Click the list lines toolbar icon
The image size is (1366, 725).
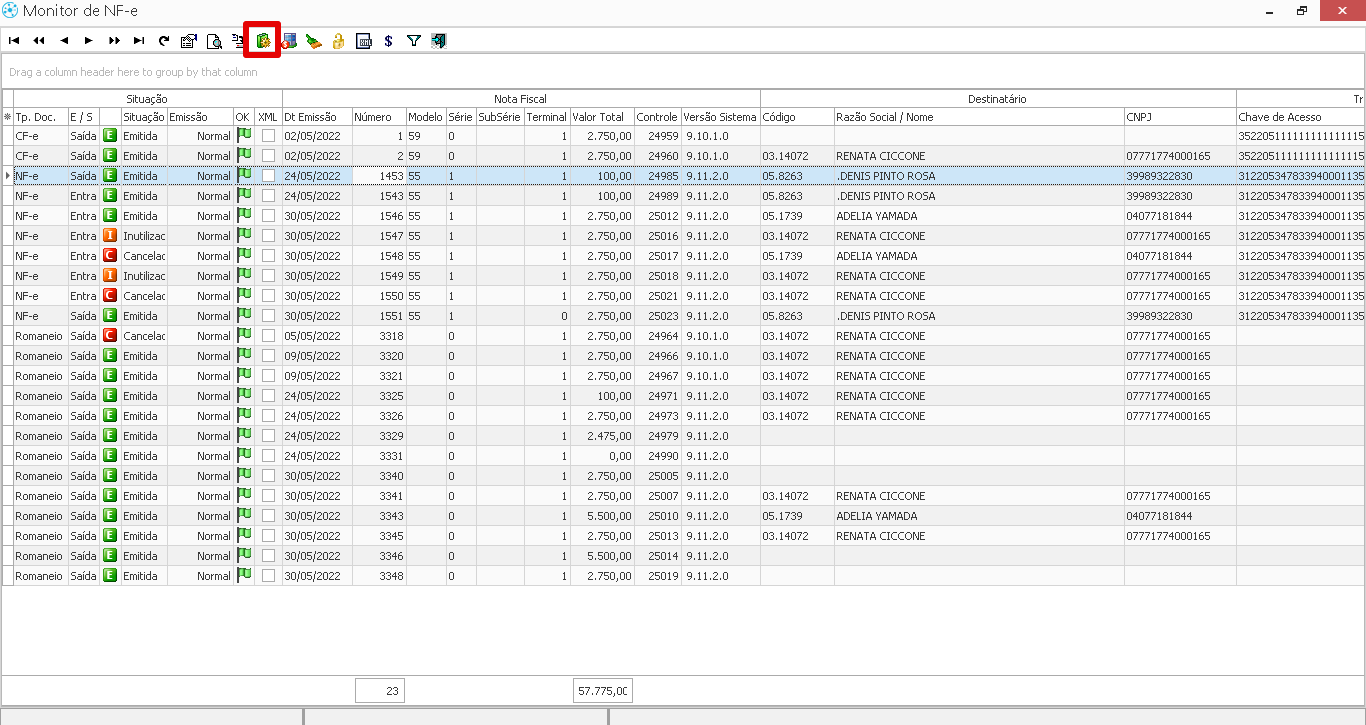(238, 41)
